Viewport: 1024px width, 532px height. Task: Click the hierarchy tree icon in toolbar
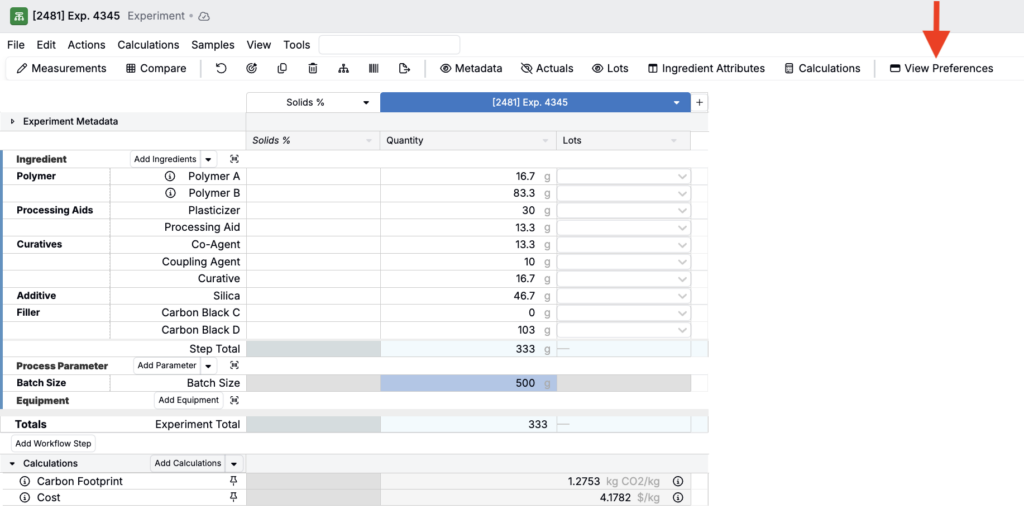pos(343,68)
